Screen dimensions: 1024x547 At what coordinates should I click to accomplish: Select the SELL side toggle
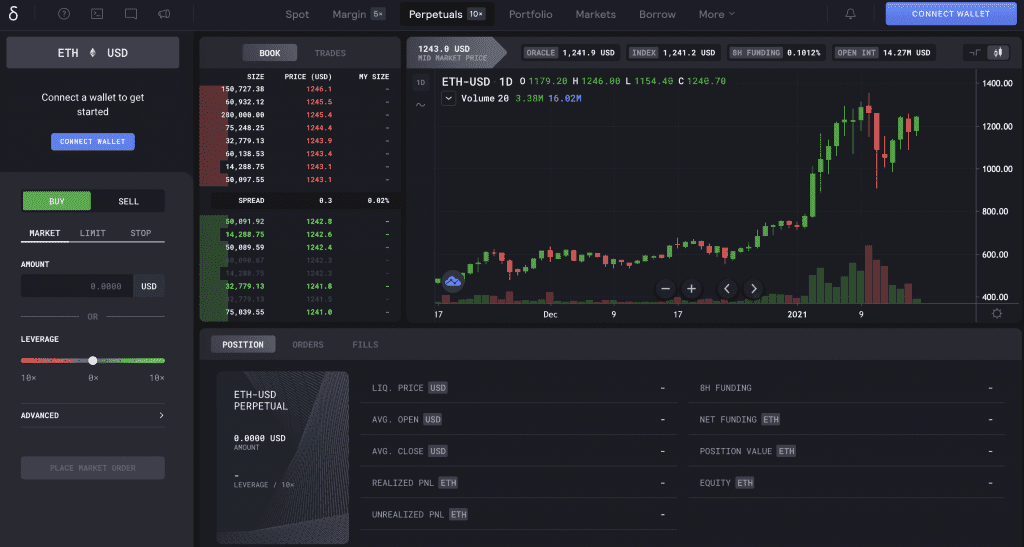[x=129, y=201]
